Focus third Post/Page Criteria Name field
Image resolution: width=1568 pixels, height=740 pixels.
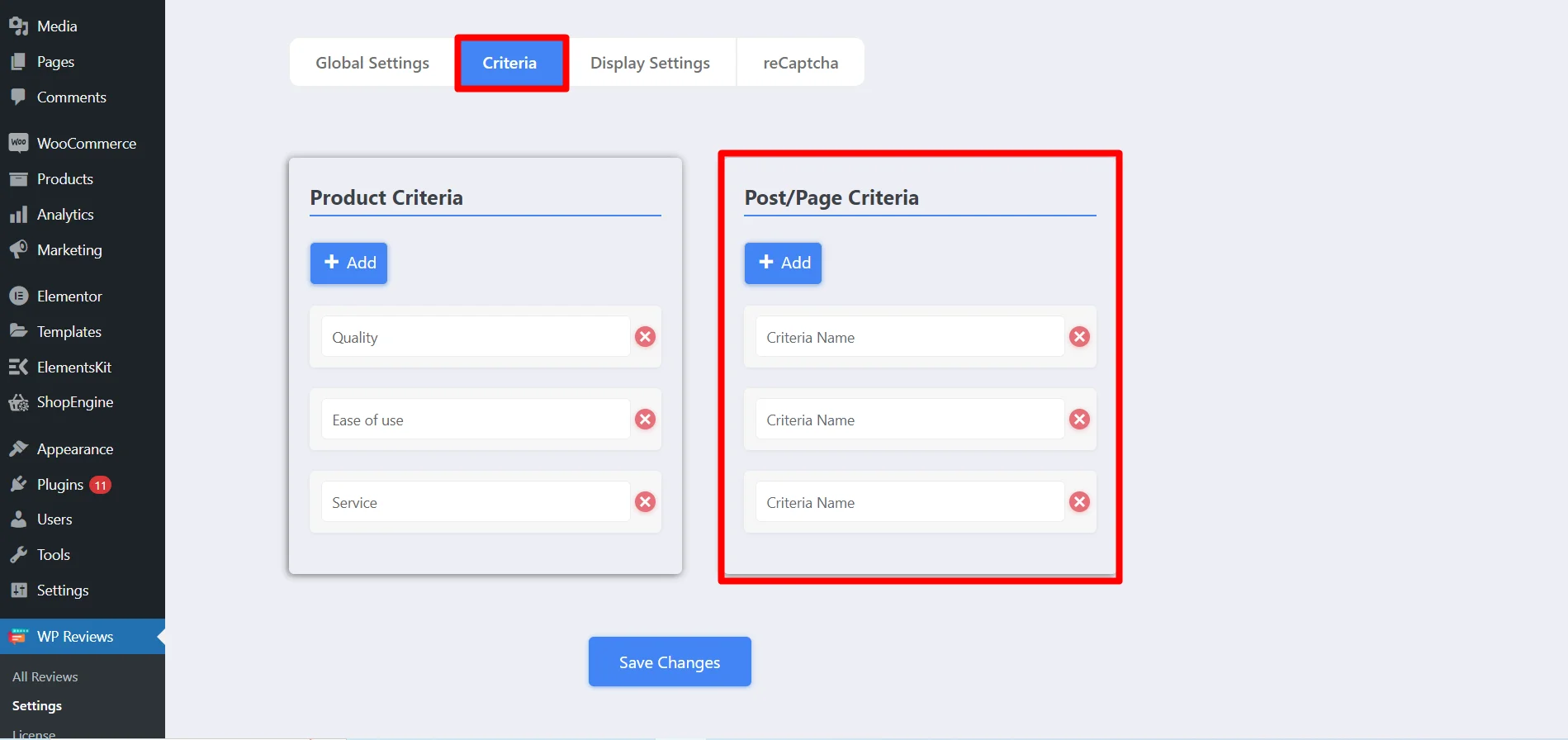click(x=910, y=502)
